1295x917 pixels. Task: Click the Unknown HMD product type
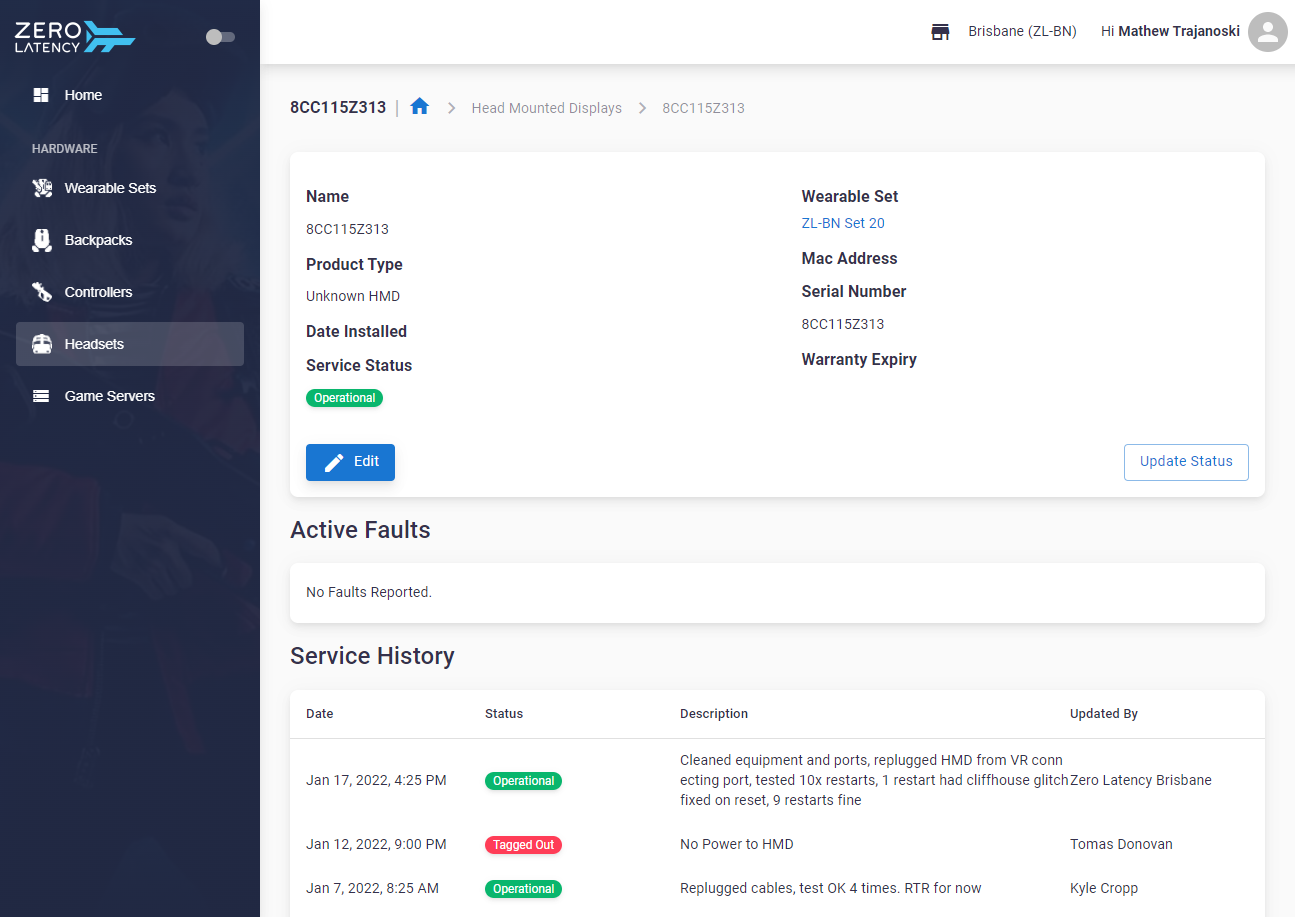[x=353, y=296]
